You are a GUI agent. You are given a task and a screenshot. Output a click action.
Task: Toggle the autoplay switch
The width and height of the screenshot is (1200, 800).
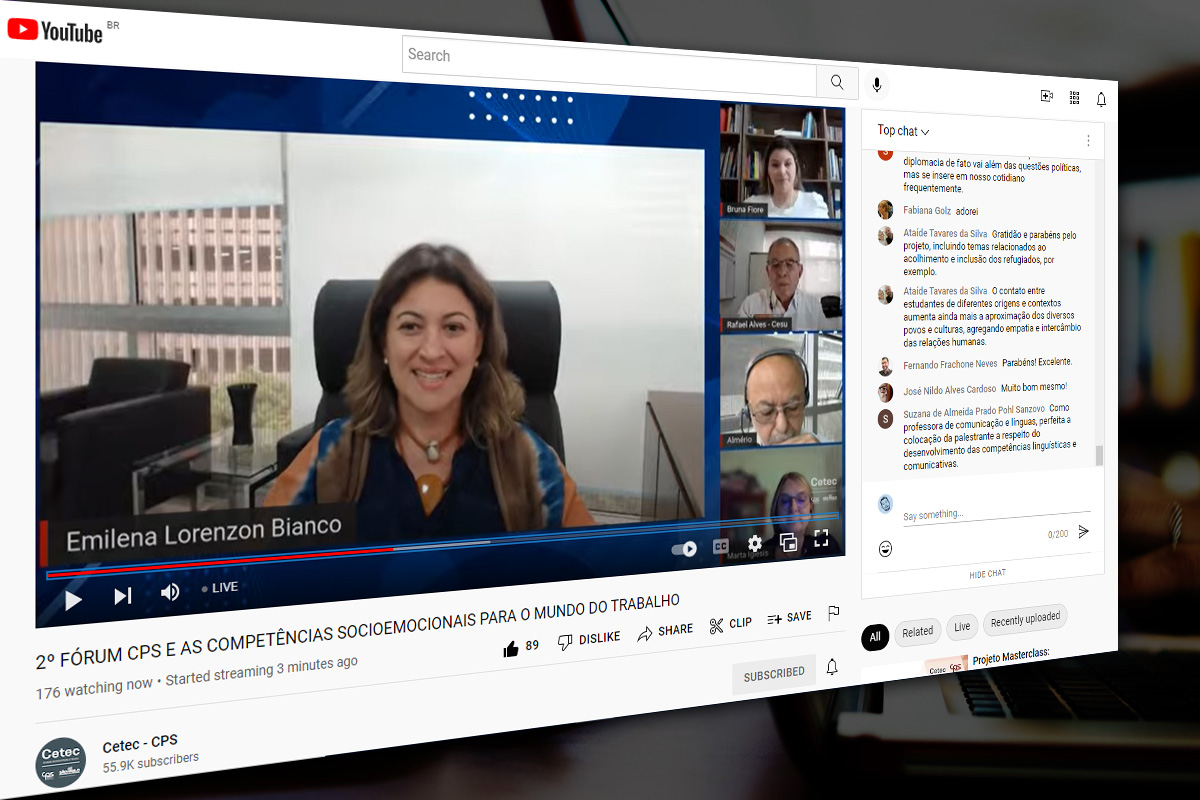[684, 549]
